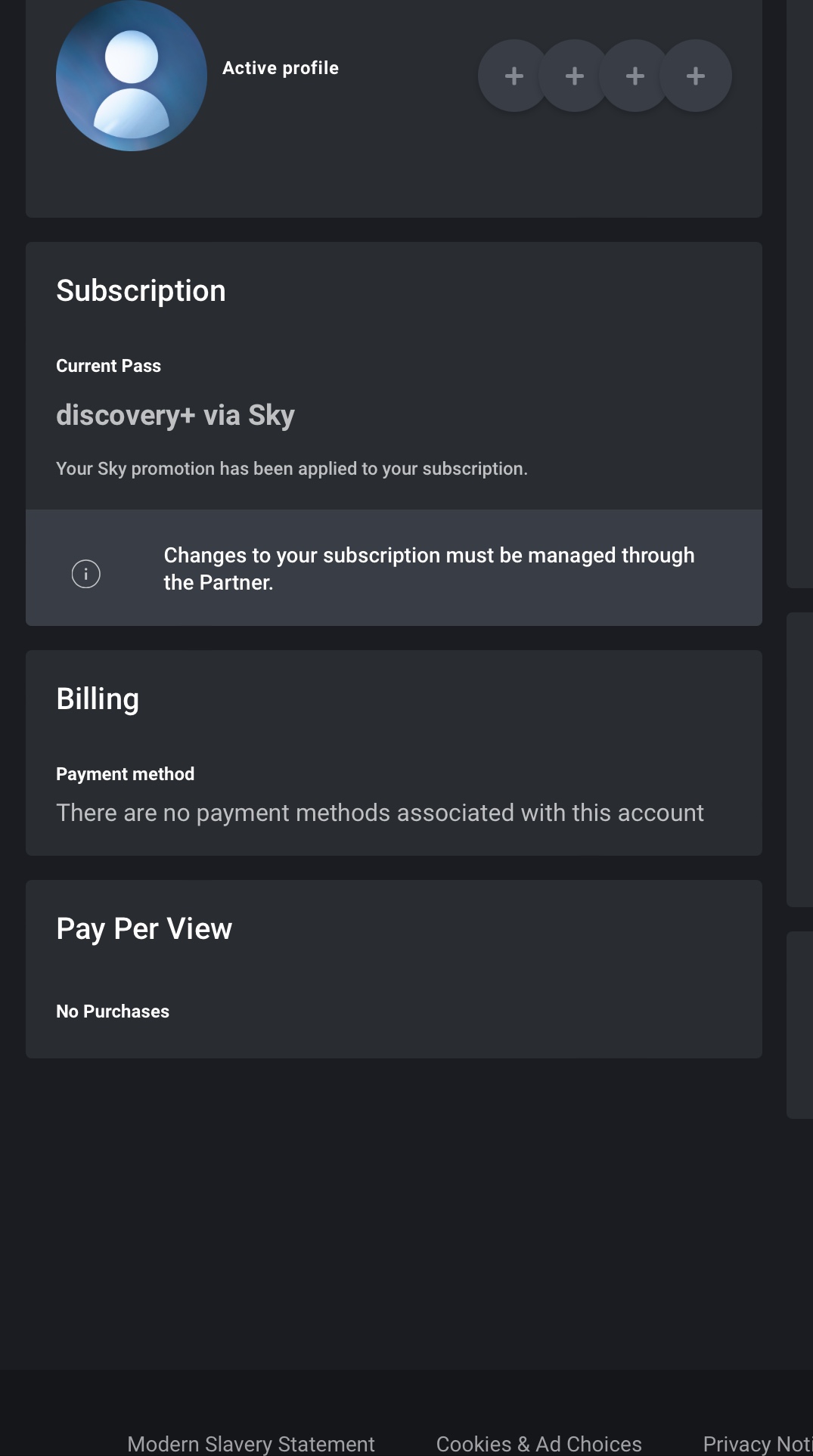
Task: Click the No Purchases text
Action: tap(113, 1011)
